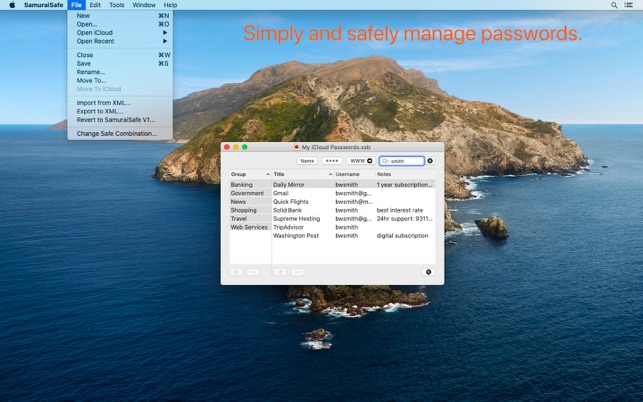The width and height of the screenshot is (643, 402).
Task: Choose New from the File menu
Action: 120,16
